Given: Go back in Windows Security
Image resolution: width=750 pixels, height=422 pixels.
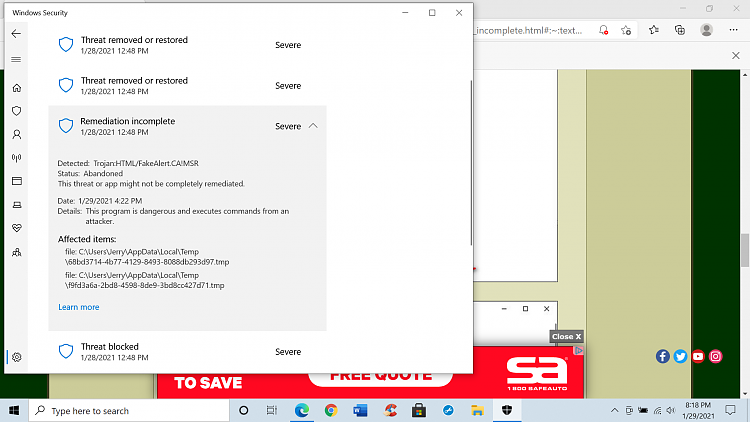Looking at the screenshot, I should coord(16,33).
